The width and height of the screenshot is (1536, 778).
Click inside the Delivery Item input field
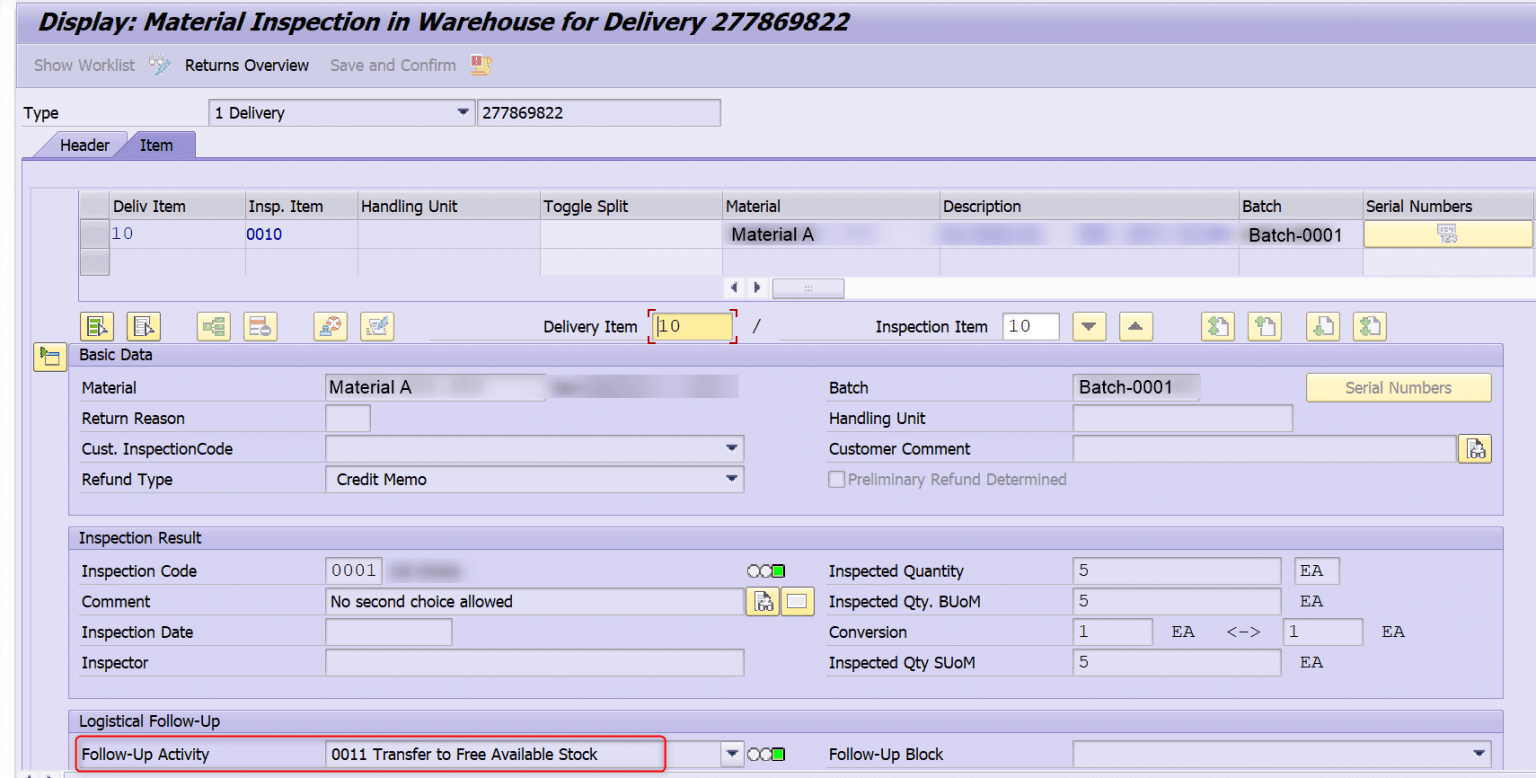[x=690, y=326]
